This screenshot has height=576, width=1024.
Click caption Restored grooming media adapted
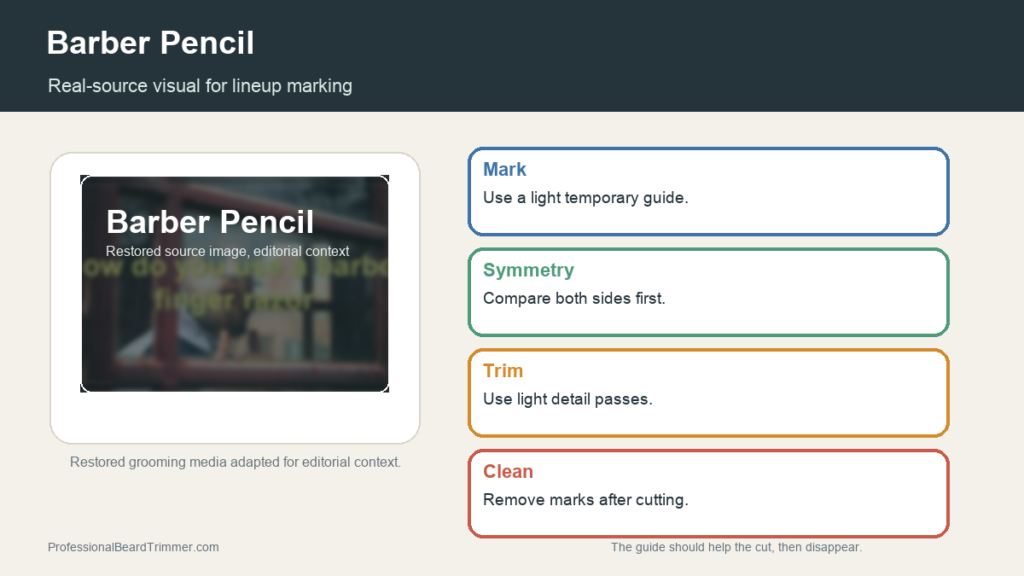click(235, 462)
